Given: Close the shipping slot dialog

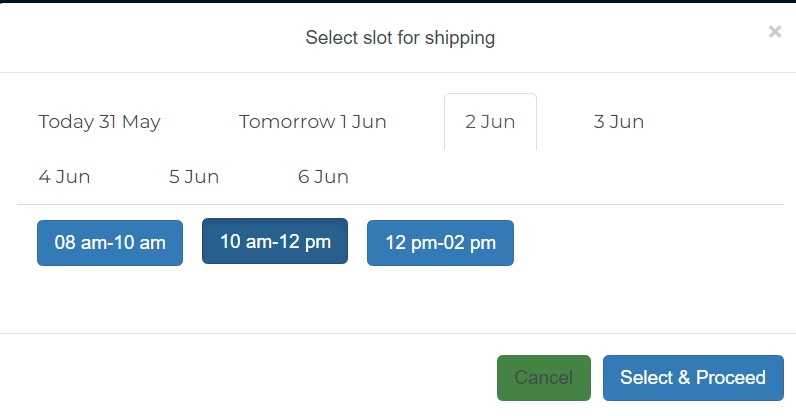Looking at the screenshot, I should coord(774,32).
